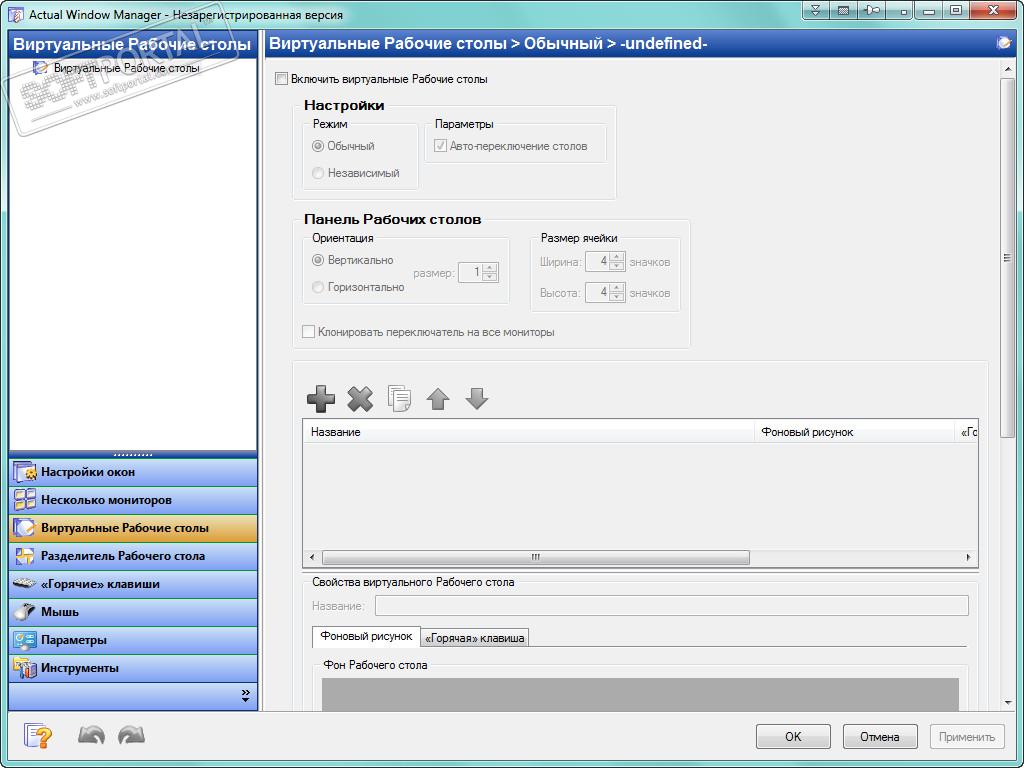The image size is (1024, 768).
Task: Click the main panel vertical scrollbar thumb
Action: pos(1008,257)
